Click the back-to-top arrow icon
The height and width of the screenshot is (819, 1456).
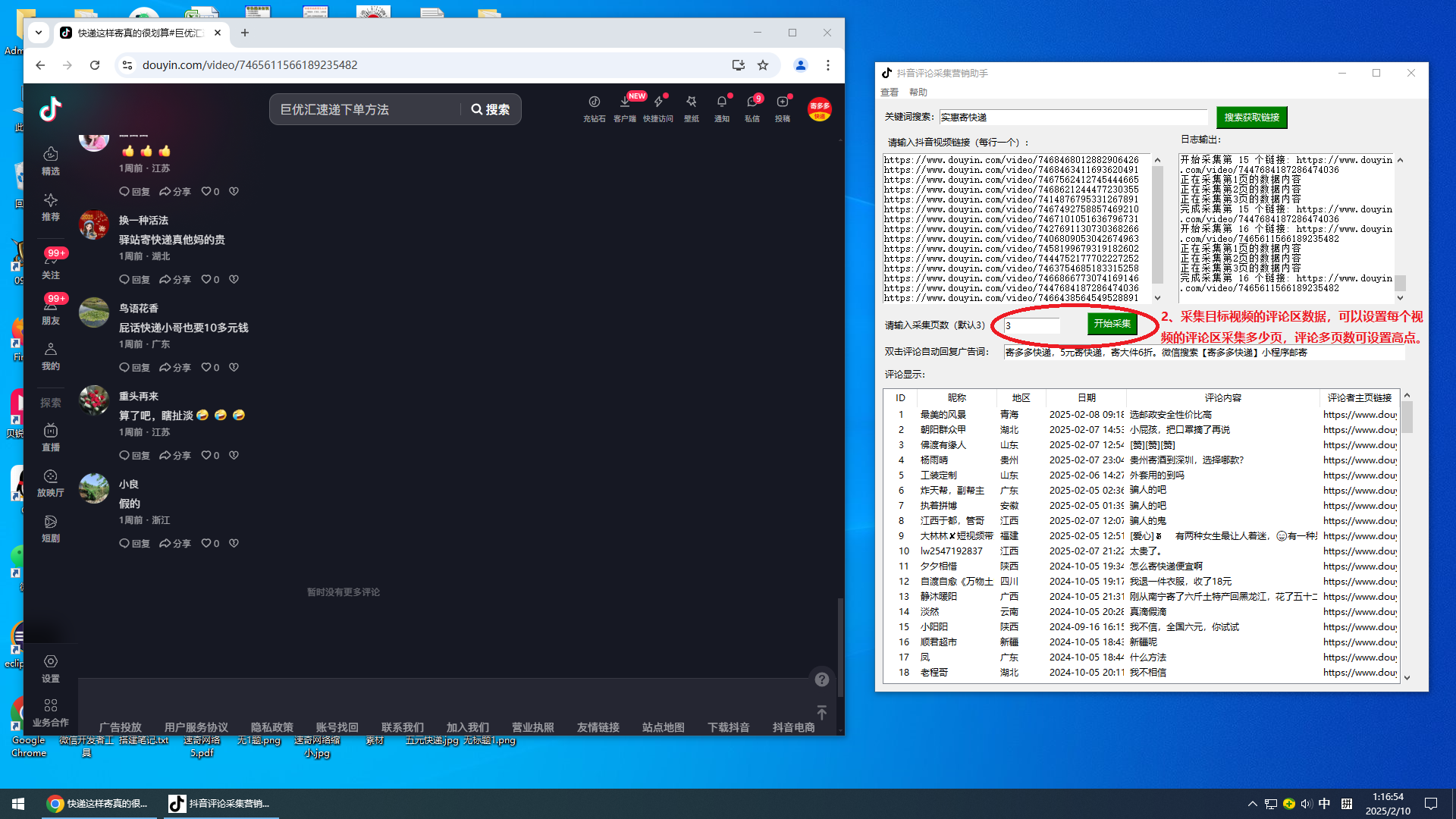coord(822,713)
